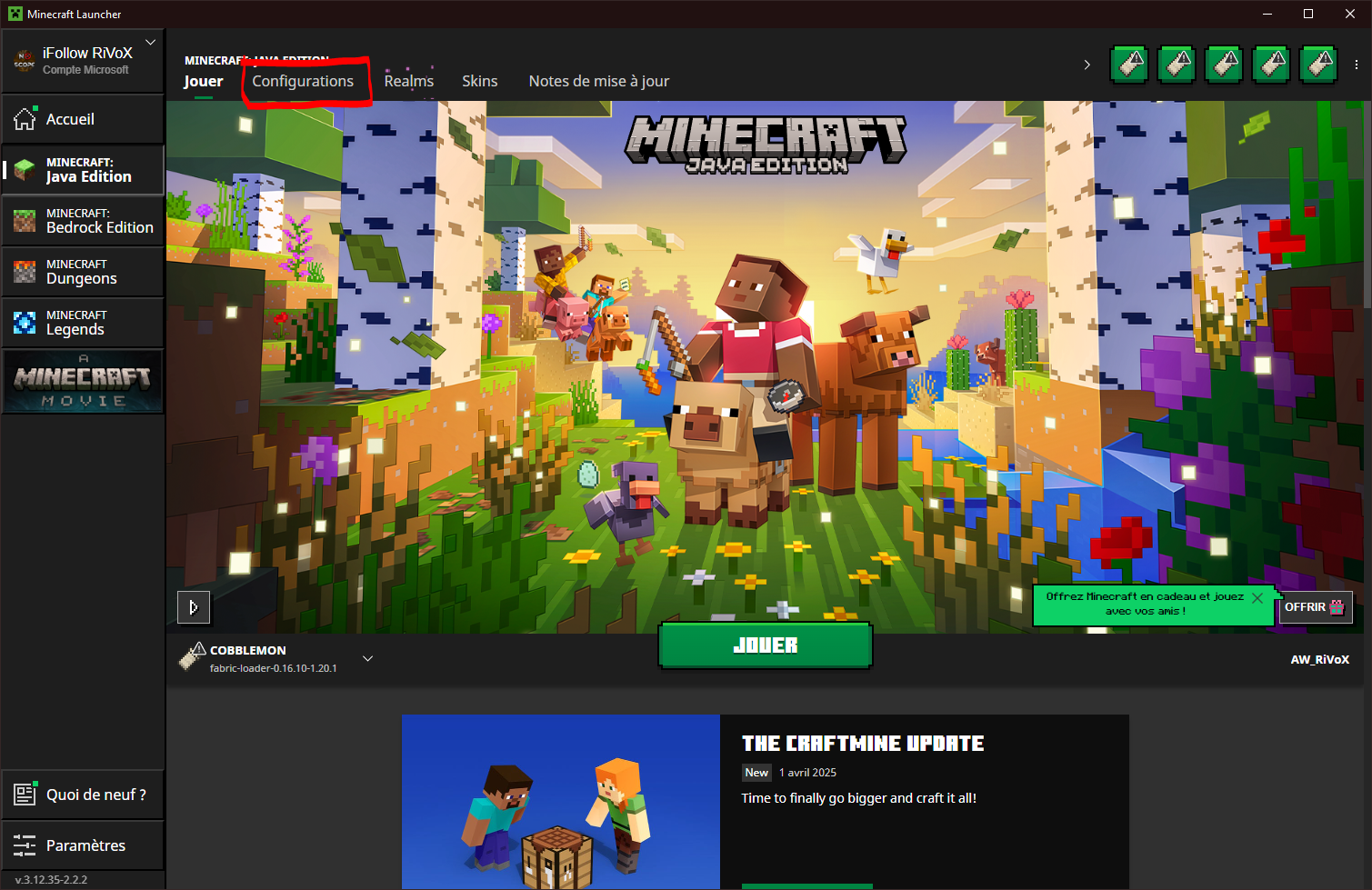Launch first quick-play installation icon

pyautogui.click(x=1130, y=65)
